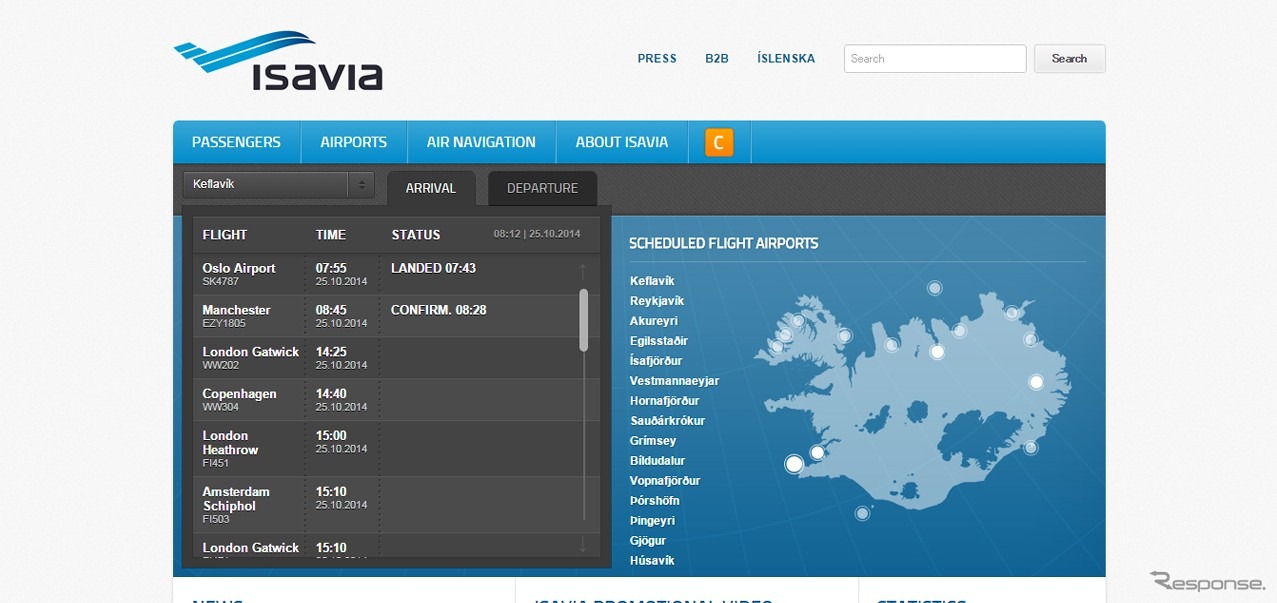Open Akureyri in the scheduled airports list
Image resolution: width=1277 pixels, height=603 pixels.
pyautogui.click(x=654, y=321)
